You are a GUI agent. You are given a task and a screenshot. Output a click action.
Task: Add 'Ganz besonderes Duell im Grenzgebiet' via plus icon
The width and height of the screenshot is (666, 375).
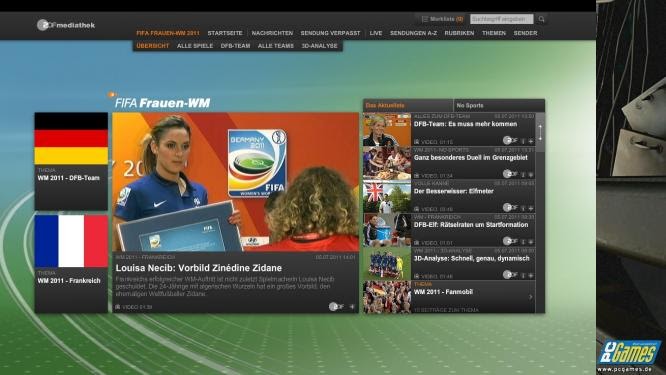(531, 175)
